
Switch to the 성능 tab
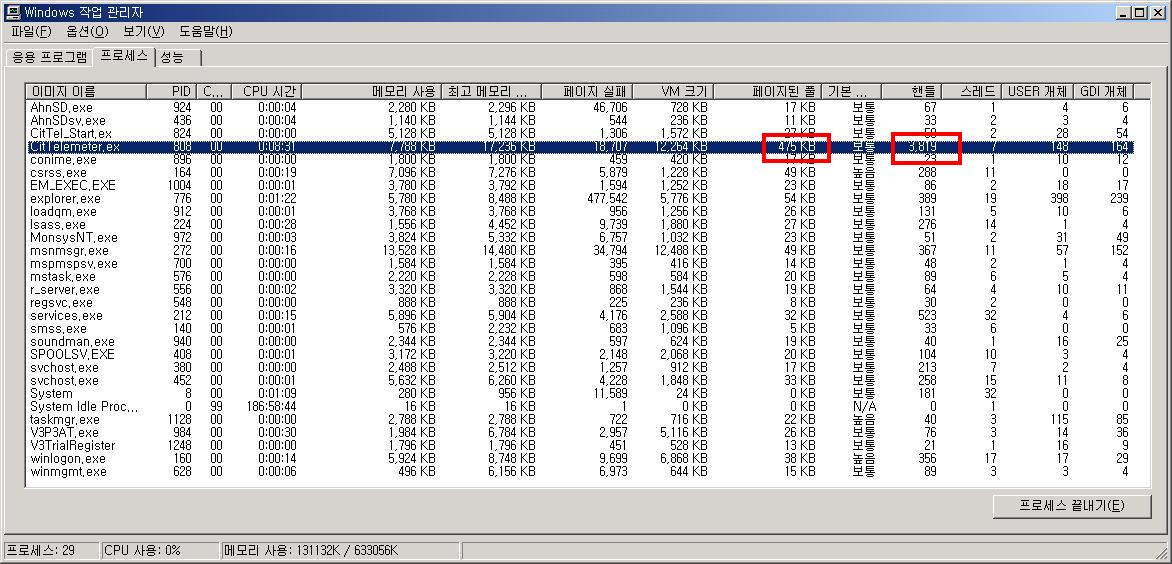click(173, 57)
